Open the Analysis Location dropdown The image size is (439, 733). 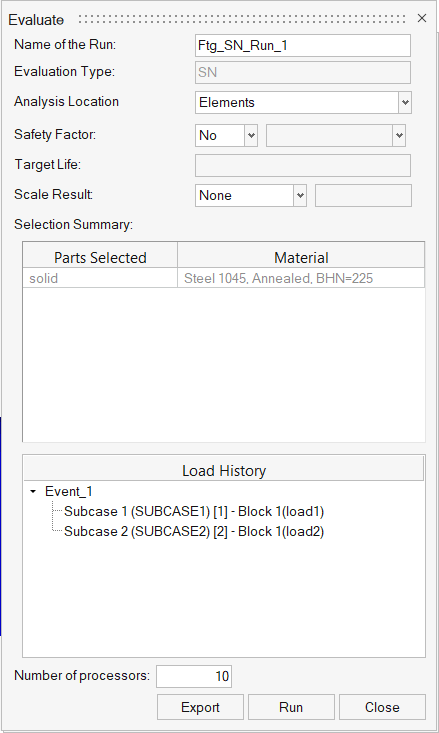pos(303,102)
